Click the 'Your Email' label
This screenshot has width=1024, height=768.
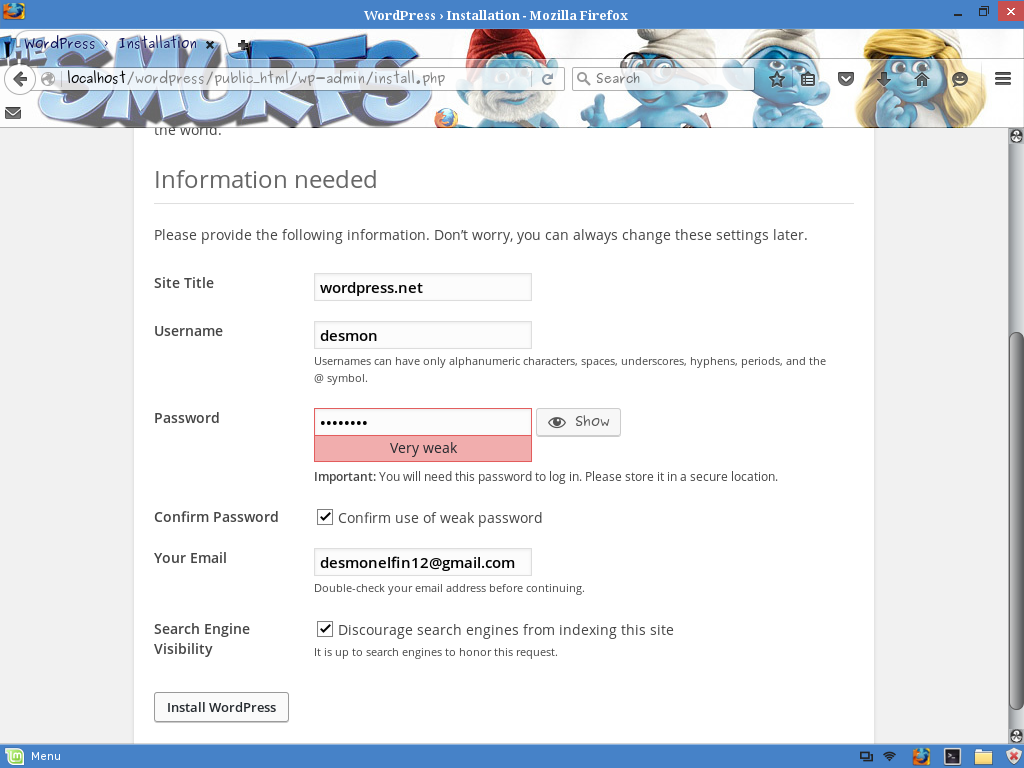click(190, 558)
